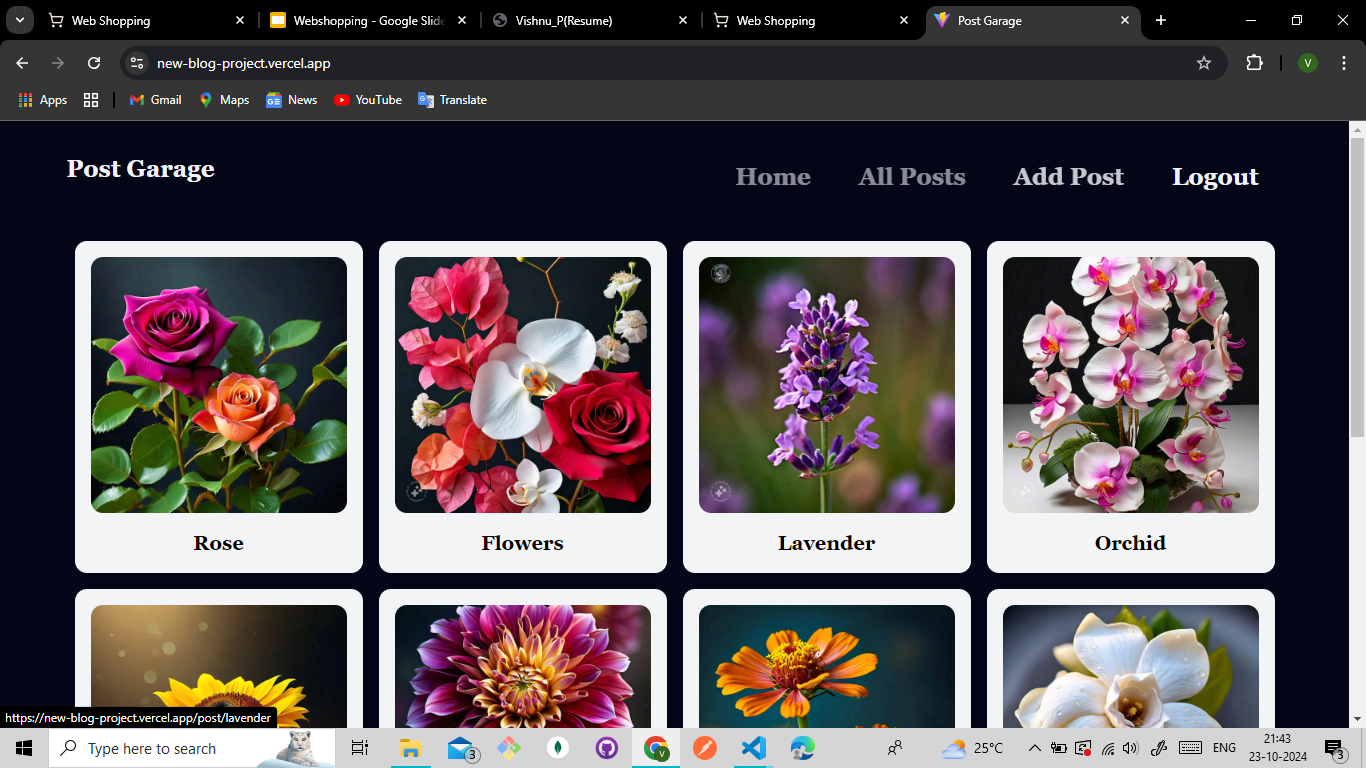Show hidden system tray icons

coord(1035,748)
